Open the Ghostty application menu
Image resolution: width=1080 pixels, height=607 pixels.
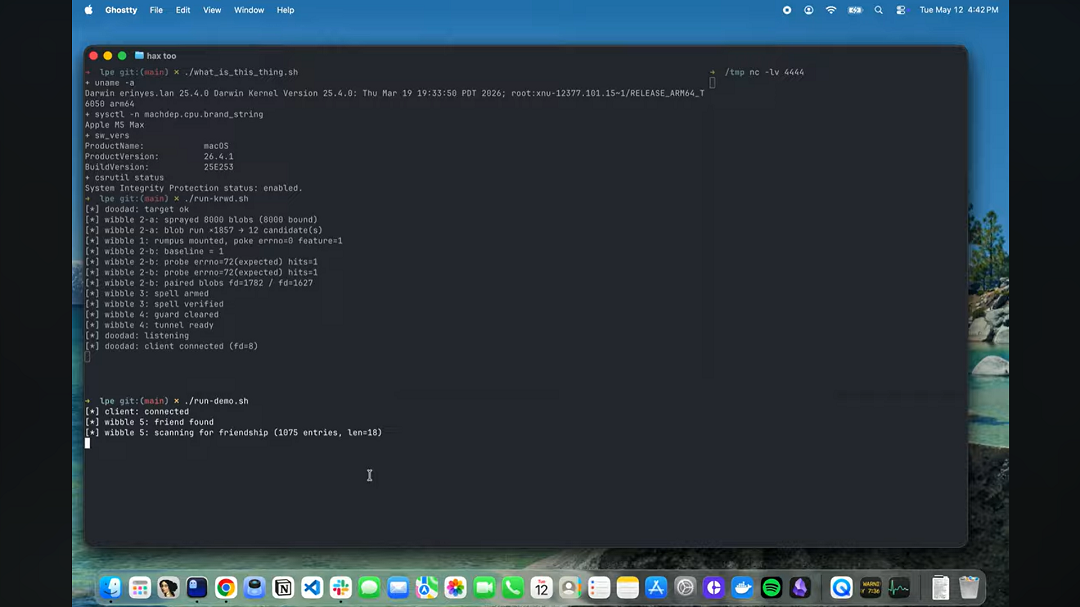[121, 10]
